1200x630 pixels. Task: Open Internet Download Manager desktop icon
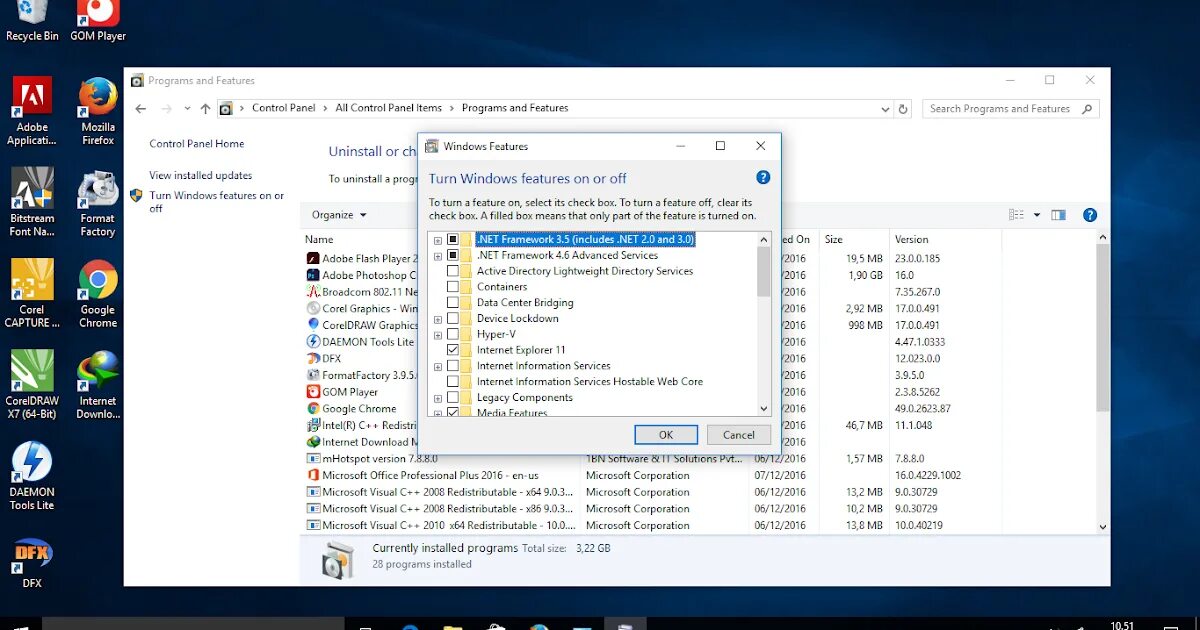98,385
